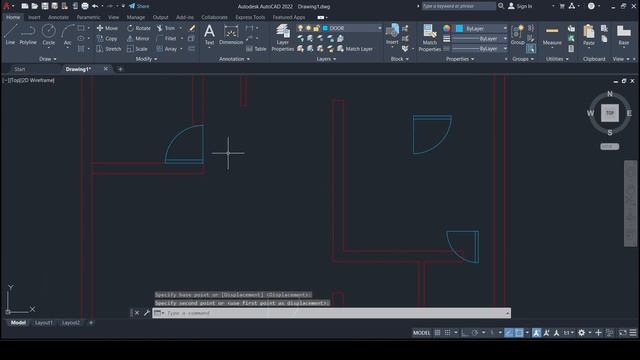Expand the Modify panel

pos(146,59)
